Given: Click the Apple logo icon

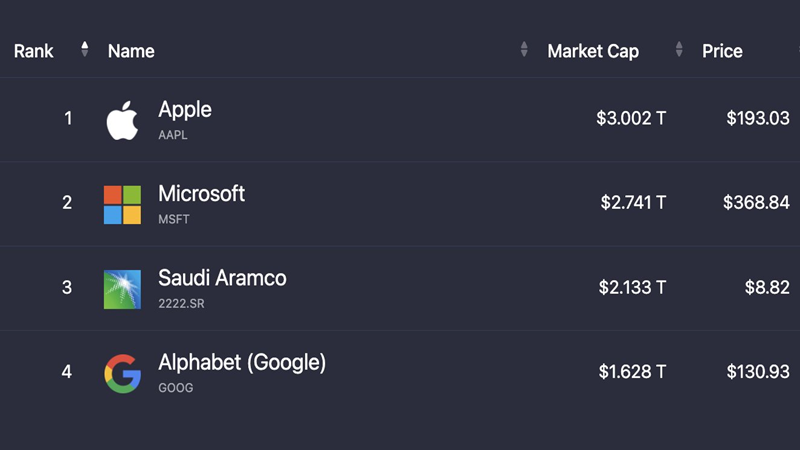Looking at the screenshot, I should click(122, 120).
